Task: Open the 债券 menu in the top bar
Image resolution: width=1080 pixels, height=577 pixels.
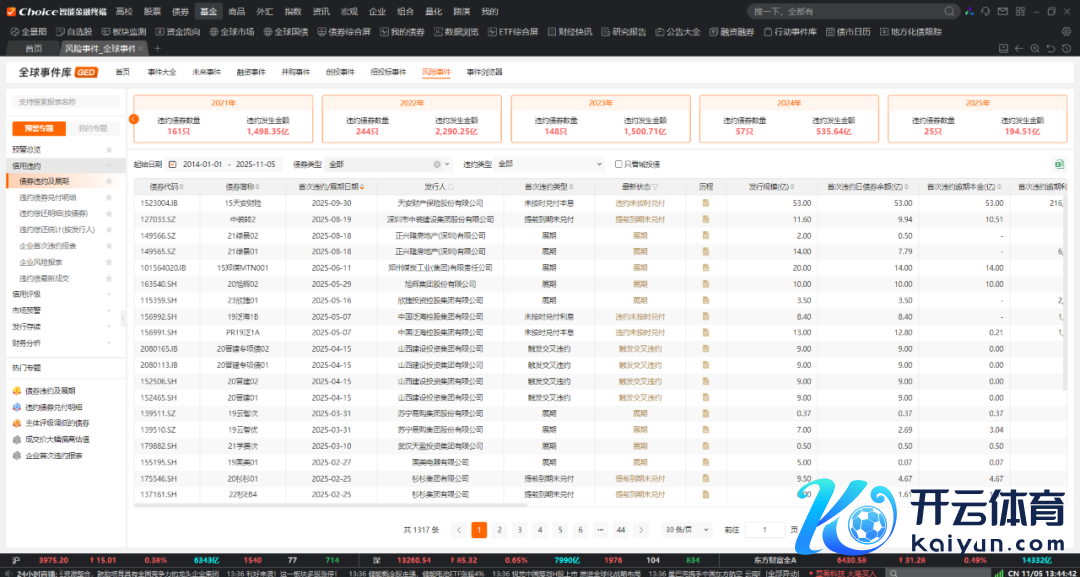Action: (x=180, y=11)
